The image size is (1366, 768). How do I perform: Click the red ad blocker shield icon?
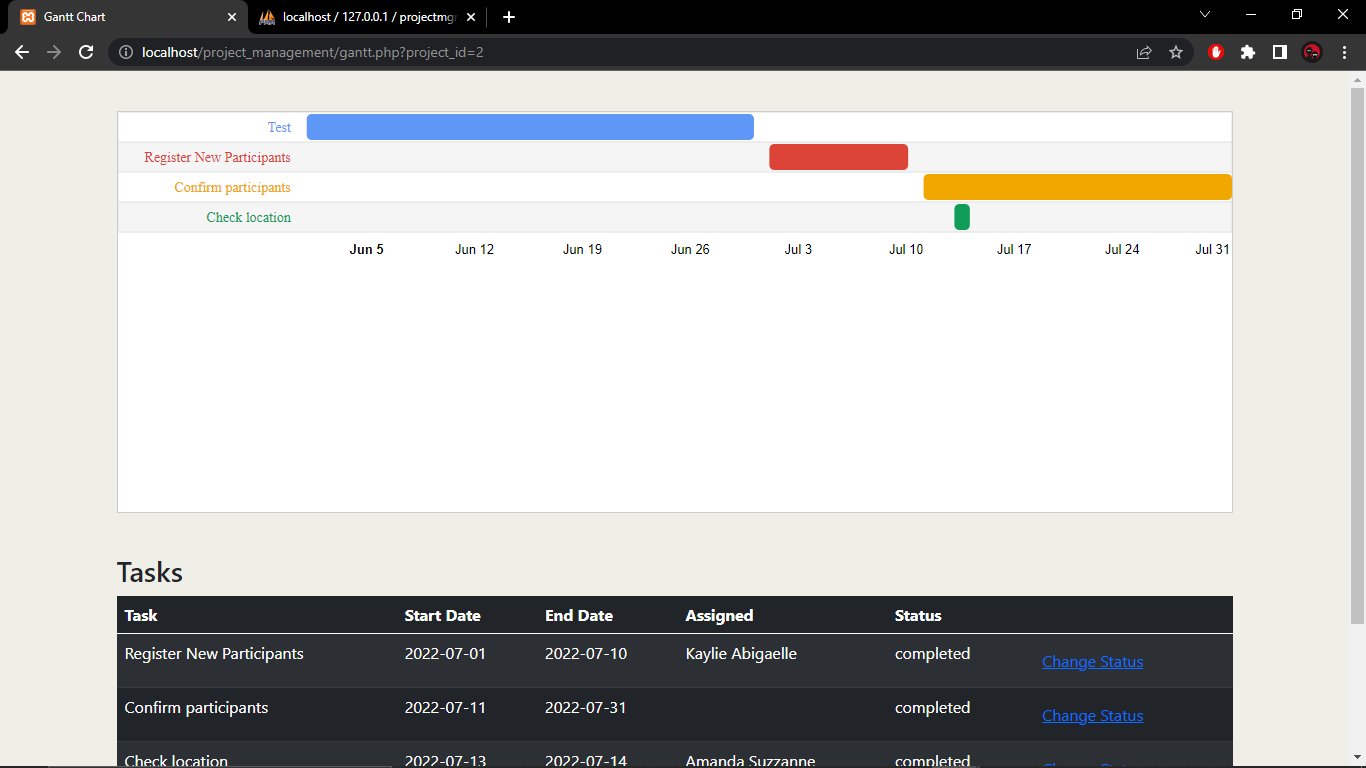[x=1215, y=52]
